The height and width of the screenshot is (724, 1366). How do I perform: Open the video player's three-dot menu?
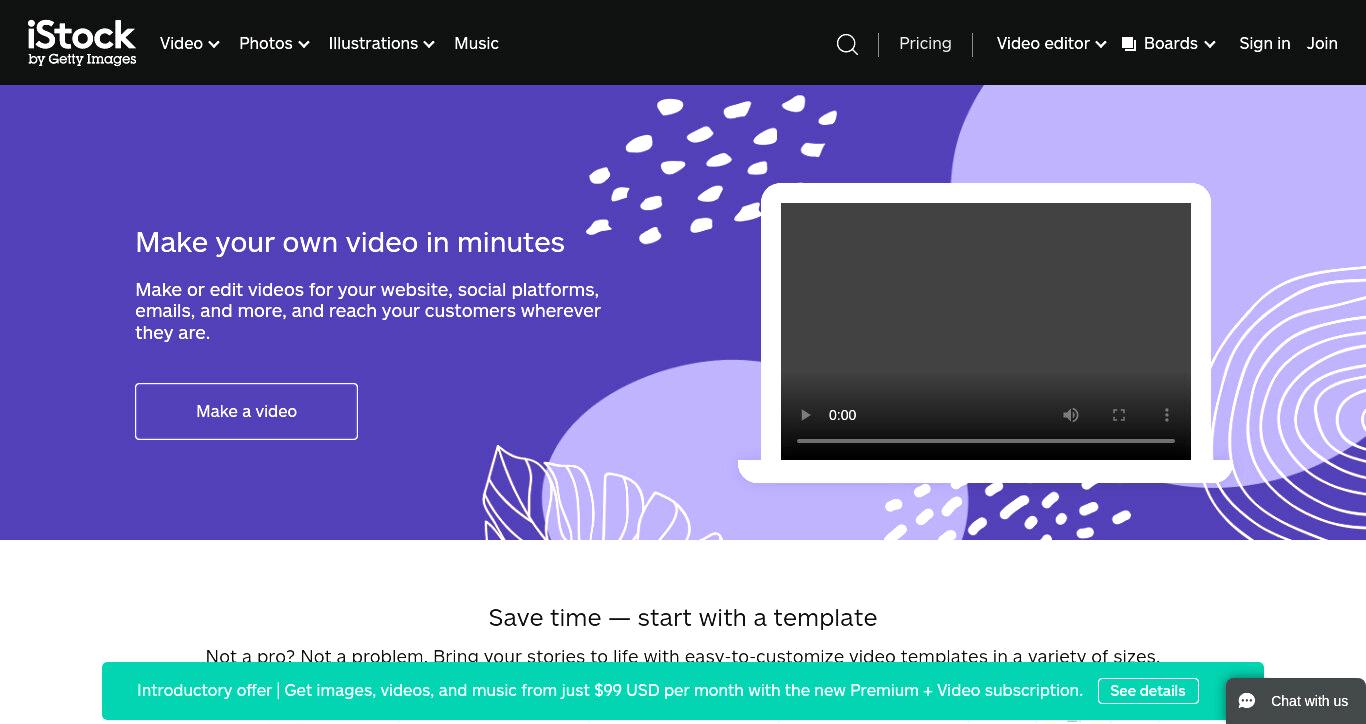point(1166,415)
